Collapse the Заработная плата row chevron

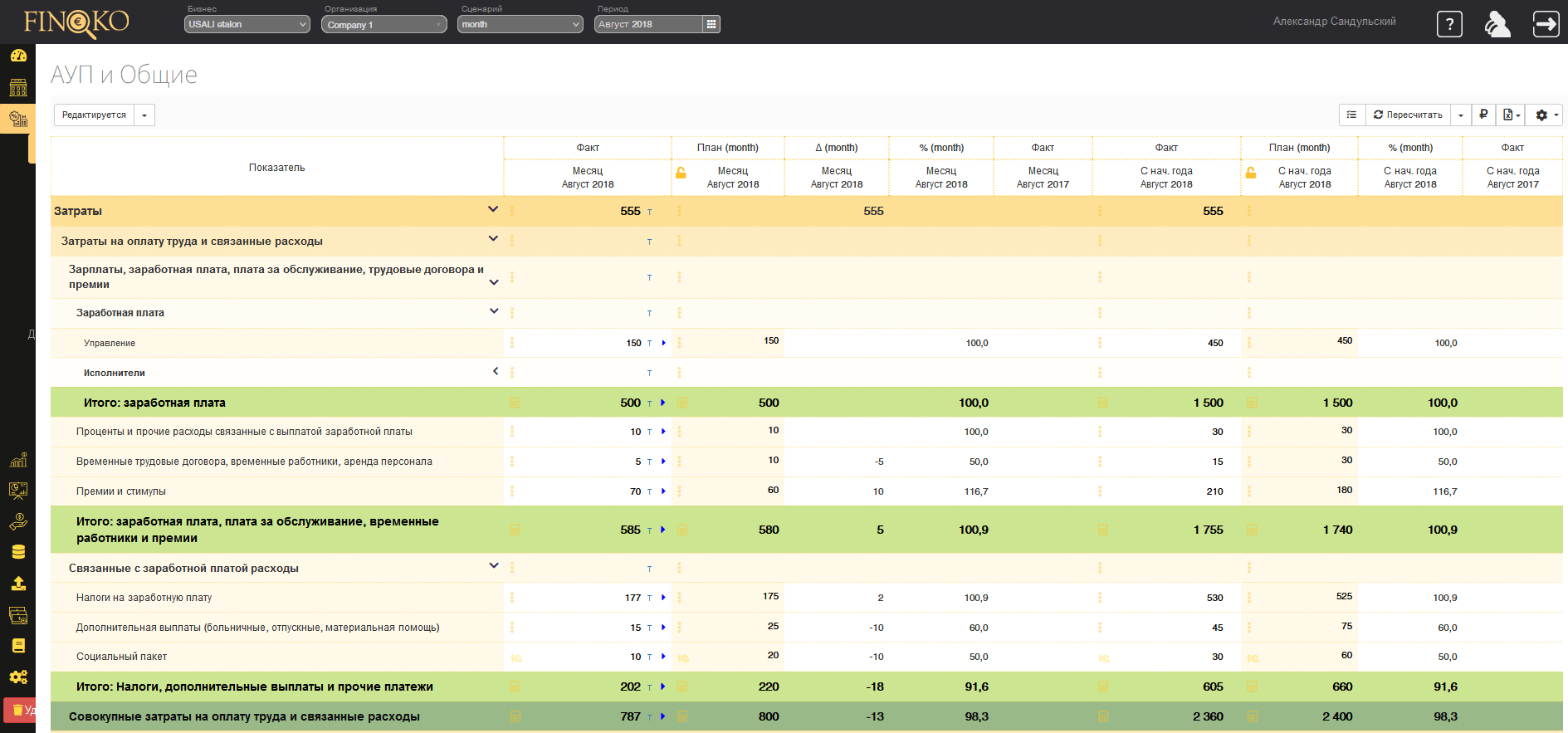[494, 311]
